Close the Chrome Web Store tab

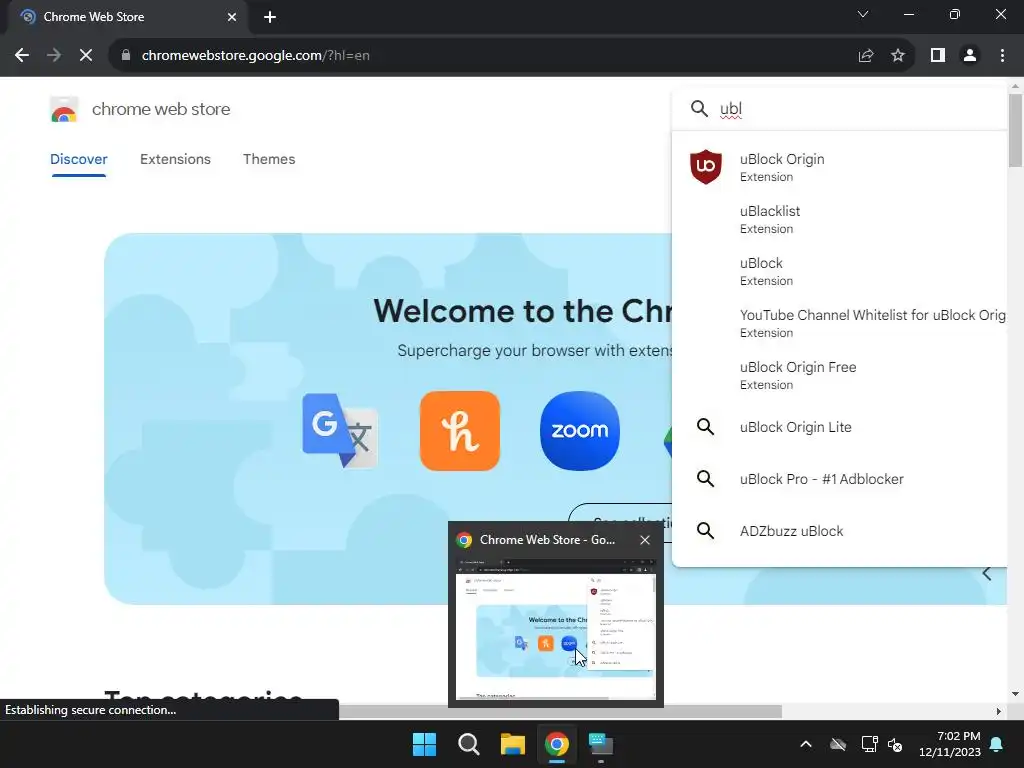[232, 17]
